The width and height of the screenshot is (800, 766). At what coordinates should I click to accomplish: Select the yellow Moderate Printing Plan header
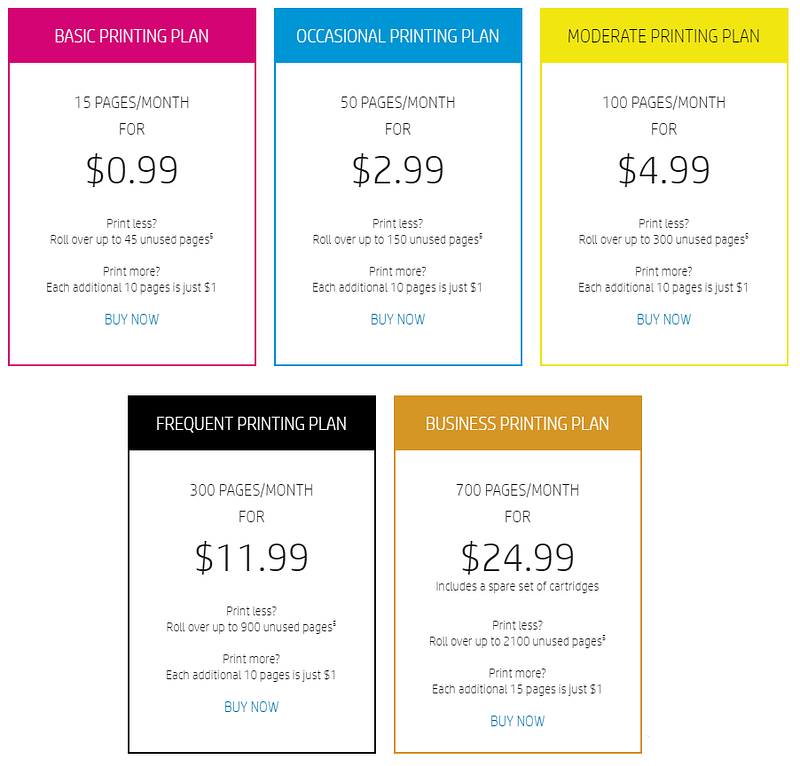(x=664, y=36)
